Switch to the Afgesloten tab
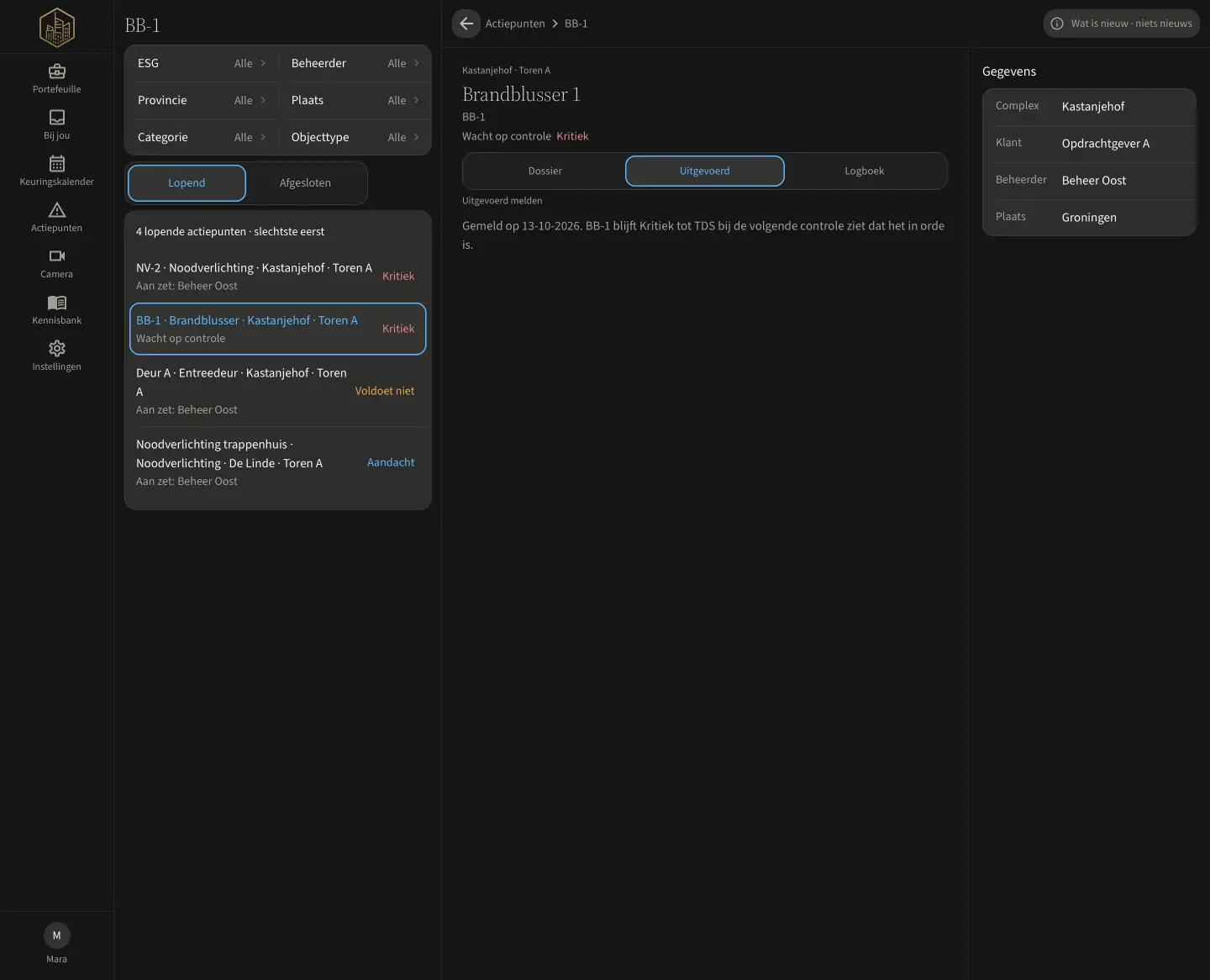Screen dimensions: 1210x980 point(305,183)
